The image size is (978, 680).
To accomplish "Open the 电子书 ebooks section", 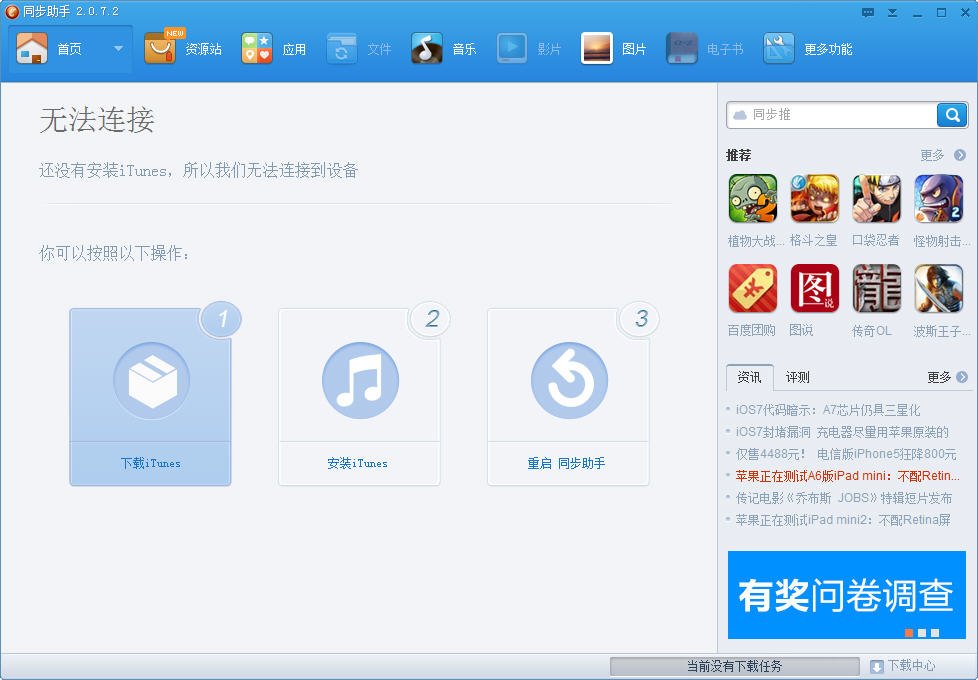I will coord(705,49).
